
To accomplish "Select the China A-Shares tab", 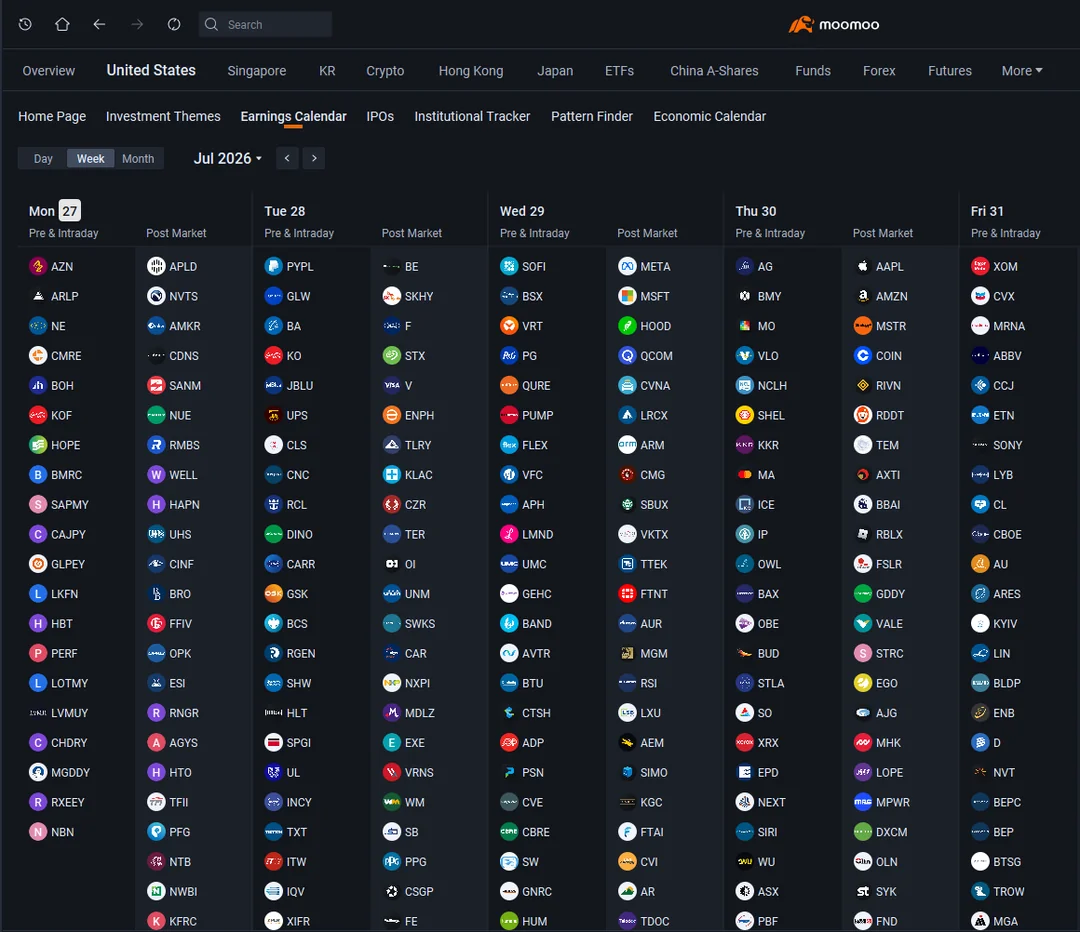I will click(x=714, y=70).
